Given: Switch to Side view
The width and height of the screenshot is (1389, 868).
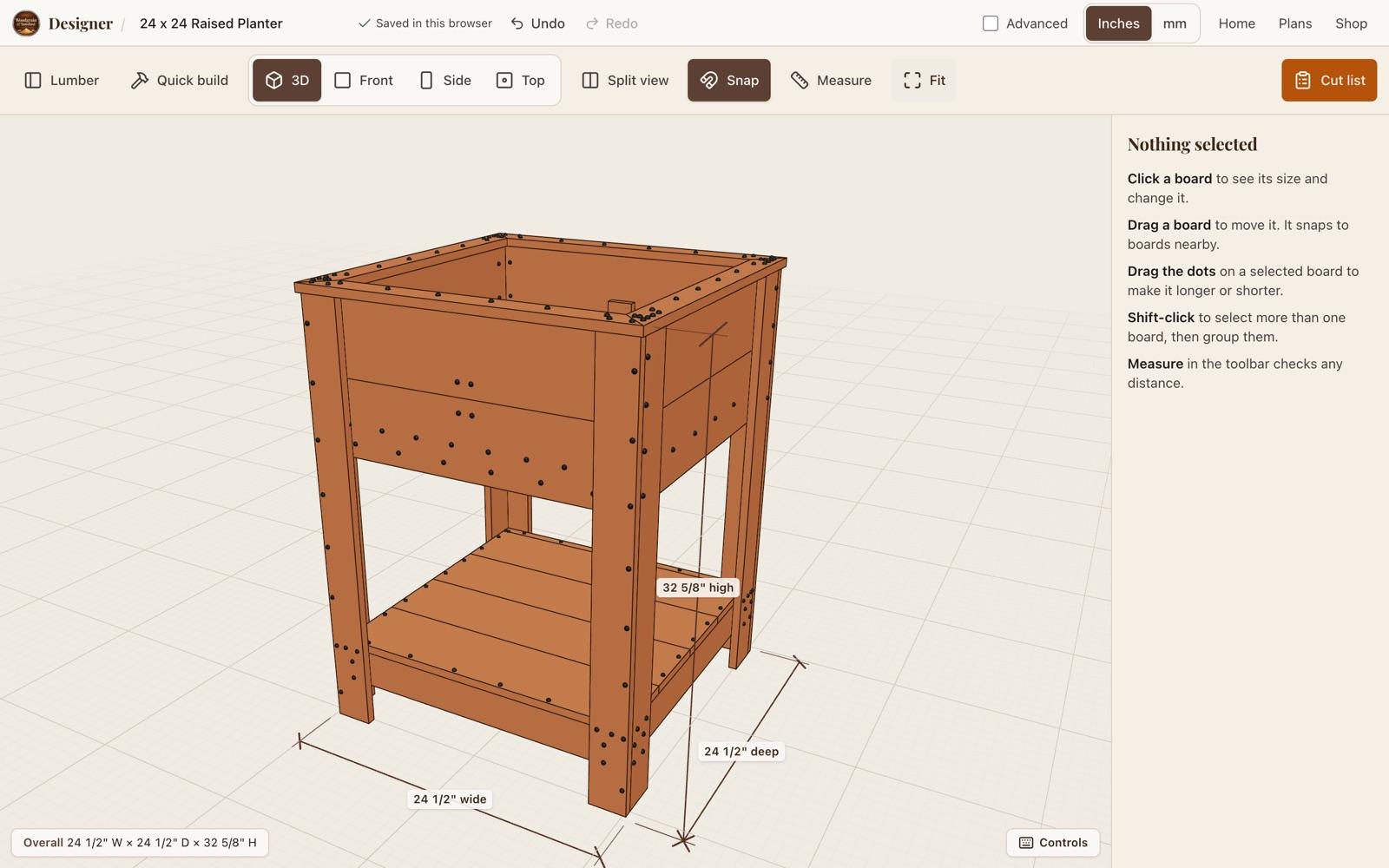Looking at the screenshot, I should coord(445,80).
